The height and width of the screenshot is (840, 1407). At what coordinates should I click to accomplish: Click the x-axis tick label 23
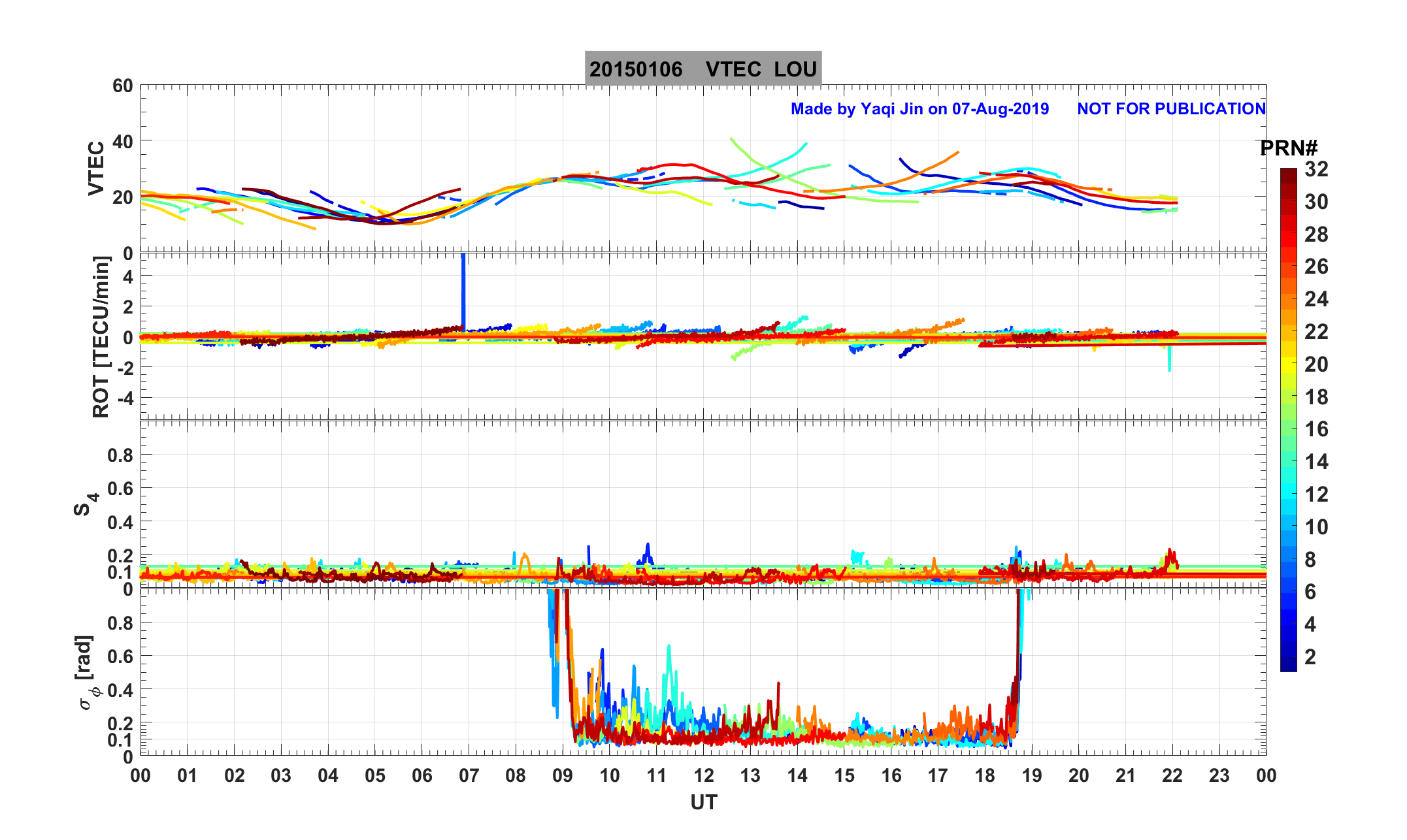pyautogui.click(x=1219, y=776)
